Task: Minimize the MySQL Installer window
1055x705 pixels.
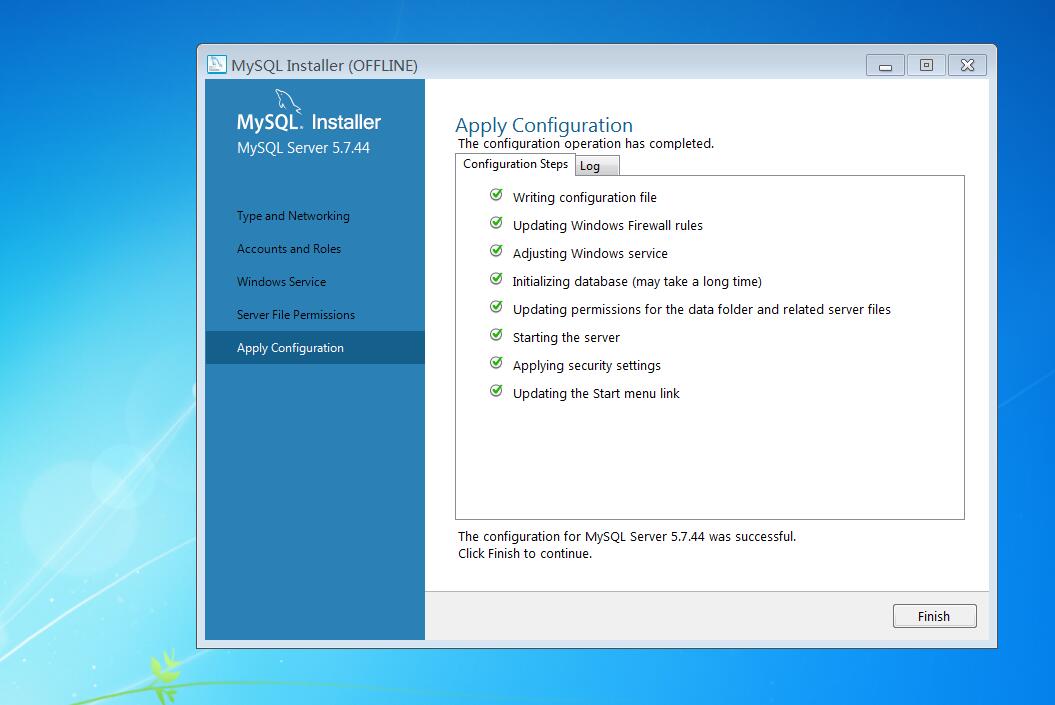Action: (x=885, y=65)
